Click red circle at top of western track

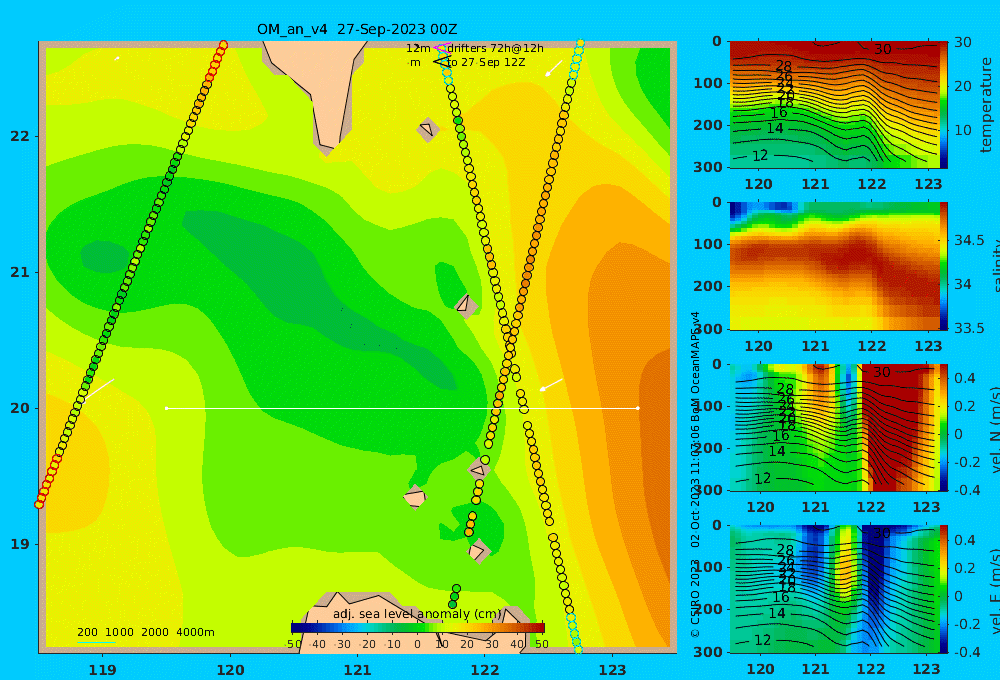(223, 45)
